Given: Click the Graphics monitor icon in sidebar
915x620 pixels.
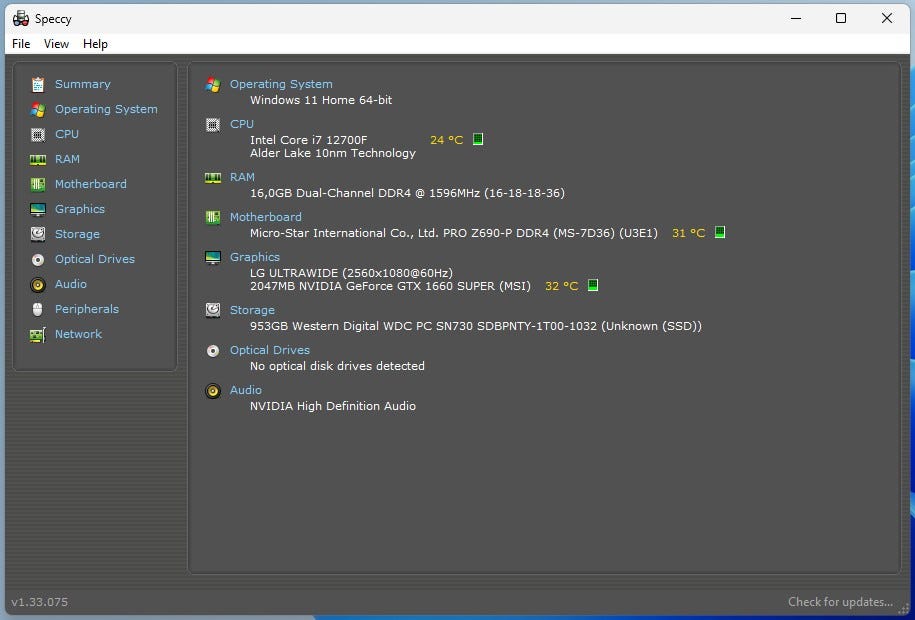Looking at the screenshot, I should 38,210.
